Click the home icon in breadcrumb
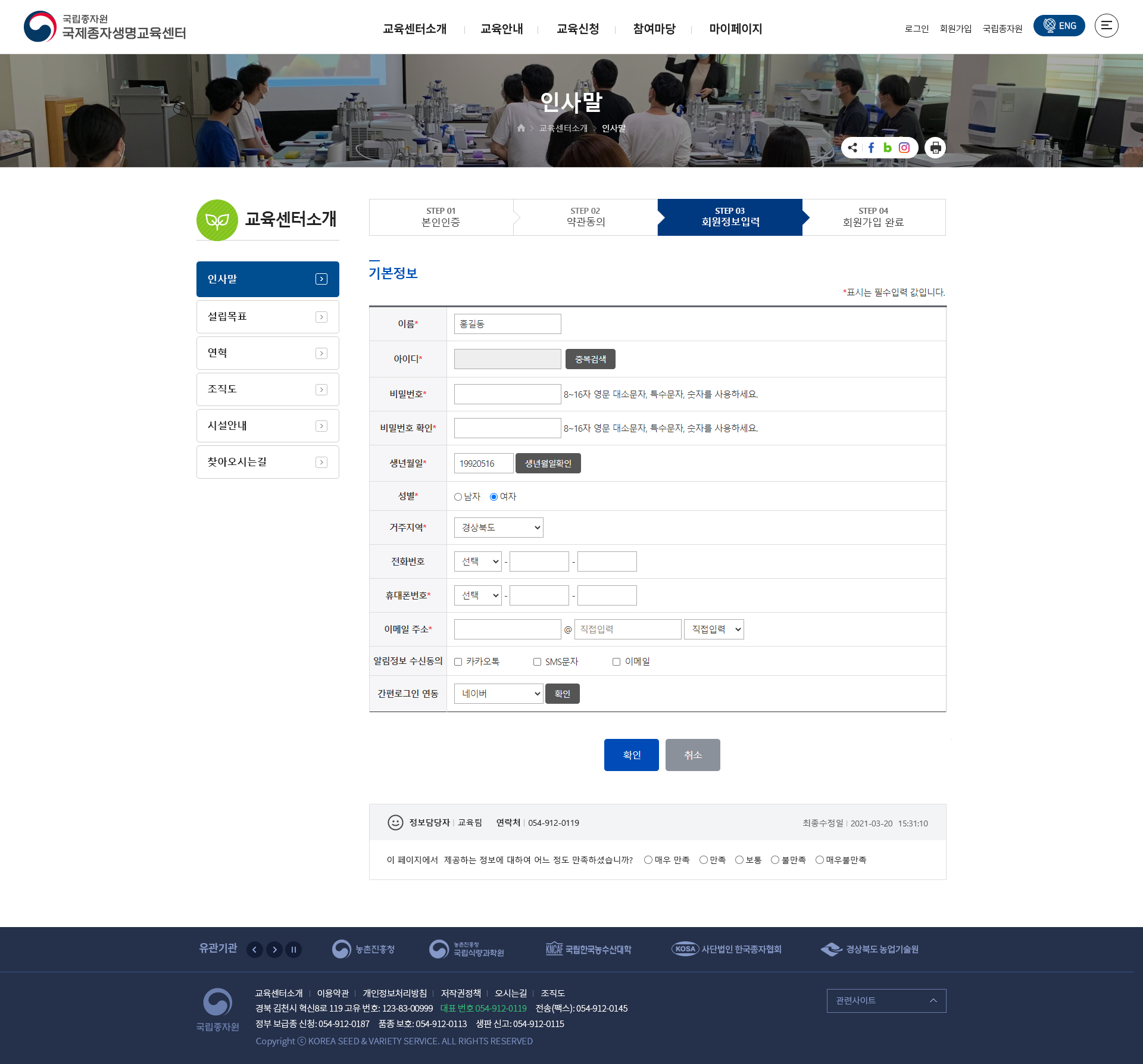The height and width of the screenshot is (1064, 1143). (x=521, y=128)
